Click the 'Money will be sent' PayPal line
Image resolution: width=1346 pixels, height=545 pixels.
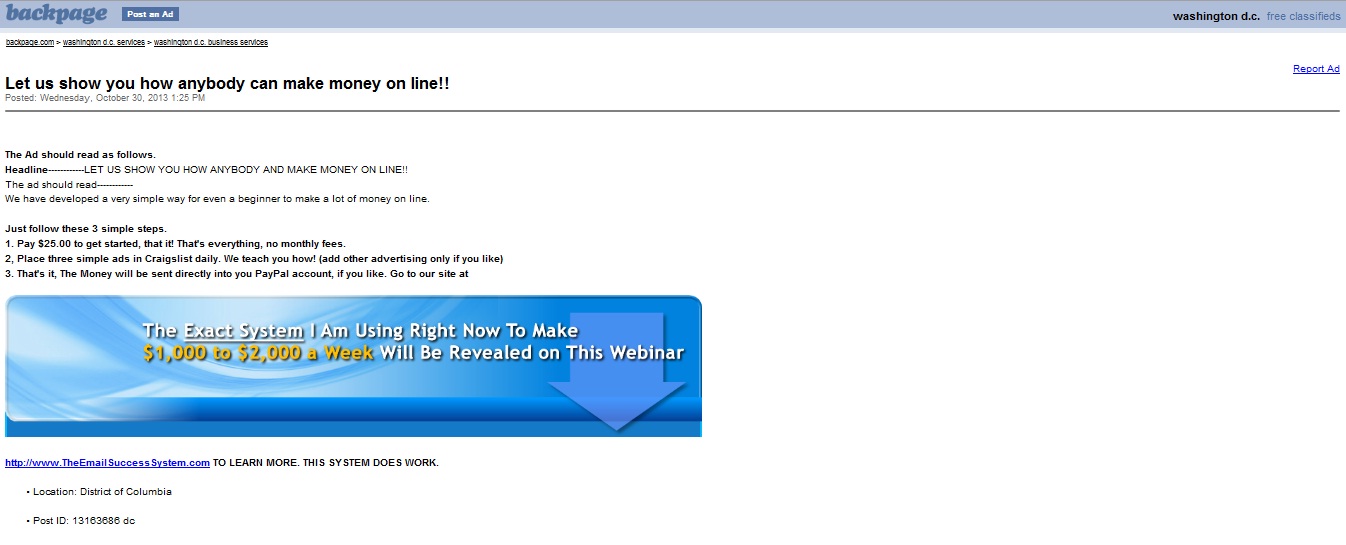click(x=236, y=273)
